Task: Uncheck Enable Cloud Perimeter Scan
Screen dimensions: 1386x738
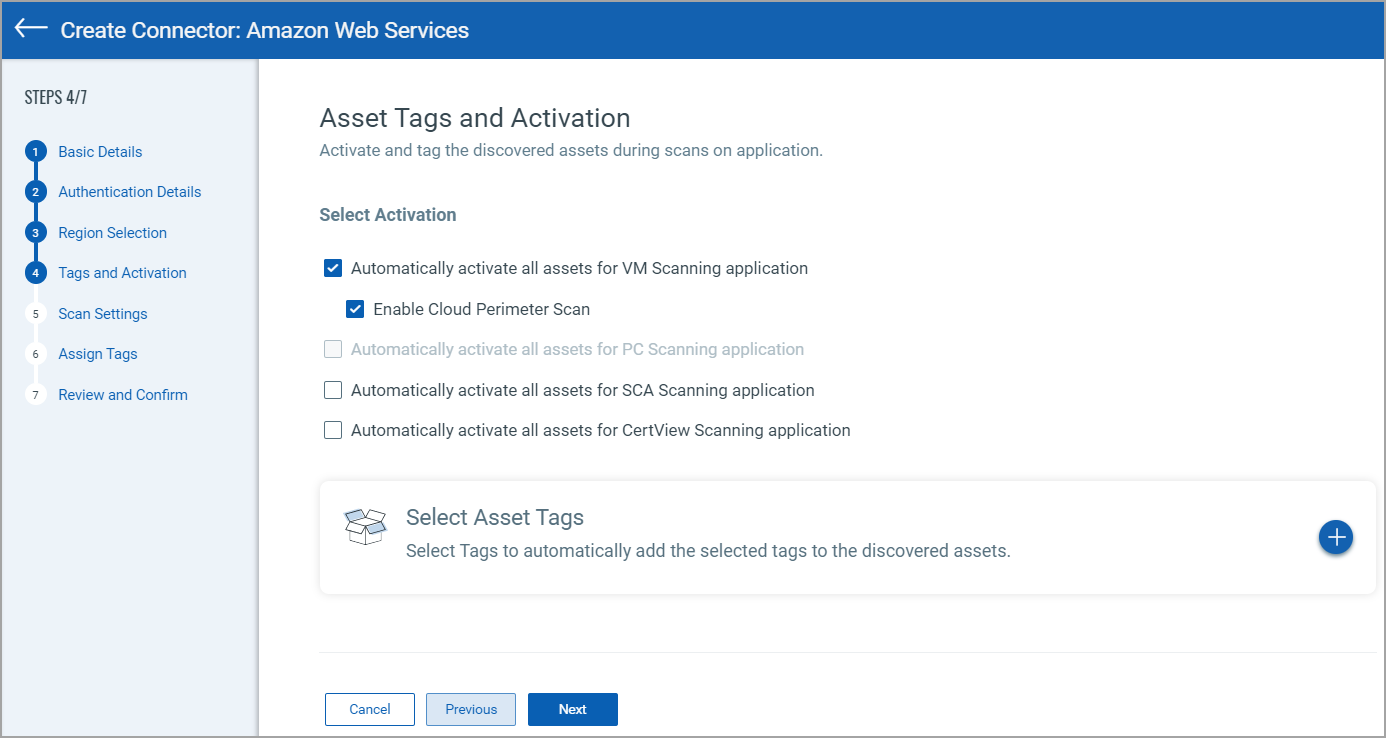Action: point(355,309)
